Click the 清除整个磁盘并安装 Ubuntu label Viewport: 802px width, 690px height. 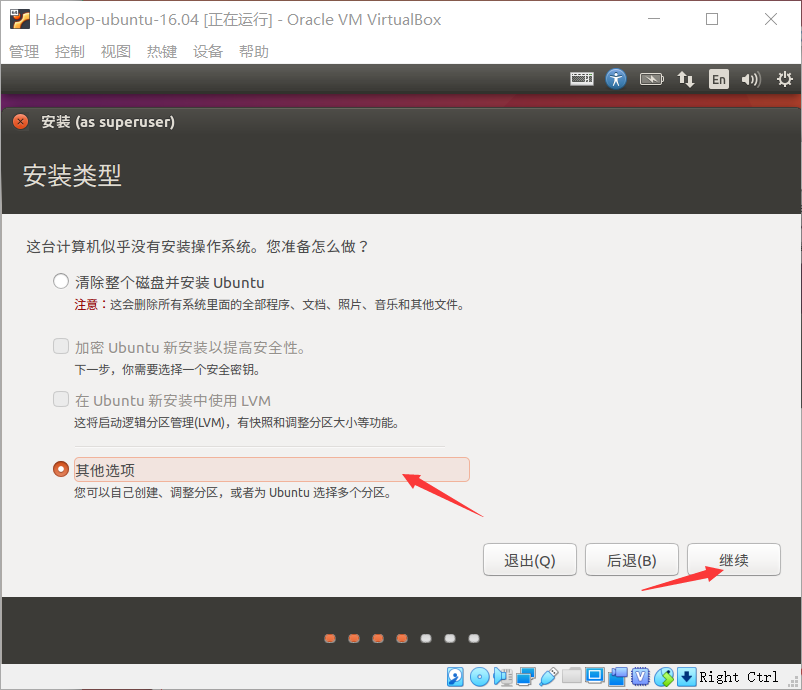coord(170,282)
